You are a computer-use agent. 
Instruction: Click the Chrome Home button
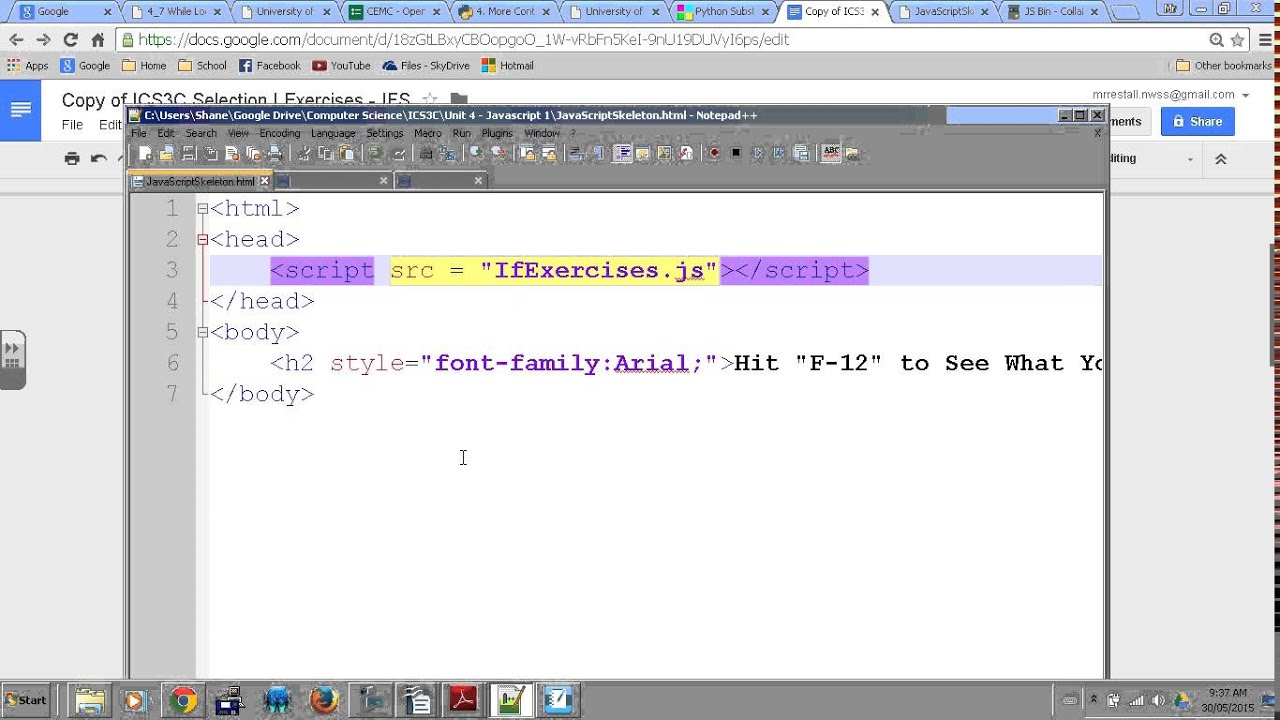click(x=97, y=40)
